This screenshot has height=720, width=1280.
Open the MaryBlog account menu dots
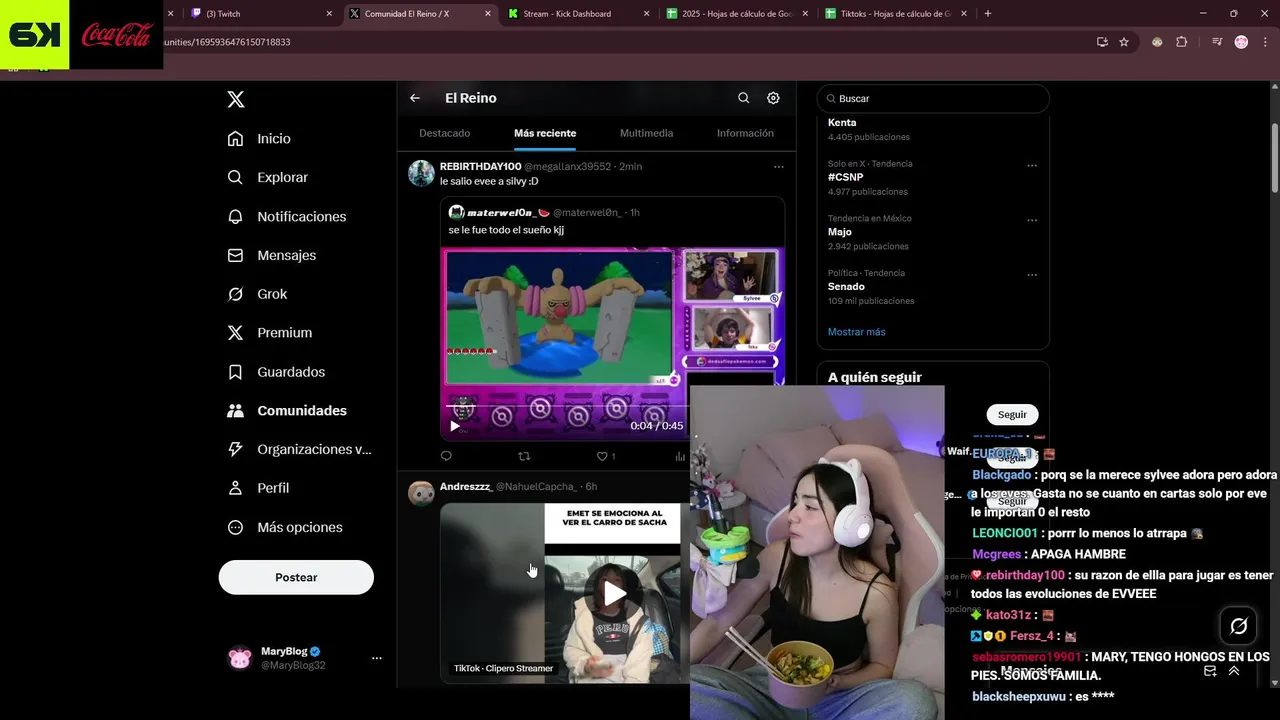point(377,658)
